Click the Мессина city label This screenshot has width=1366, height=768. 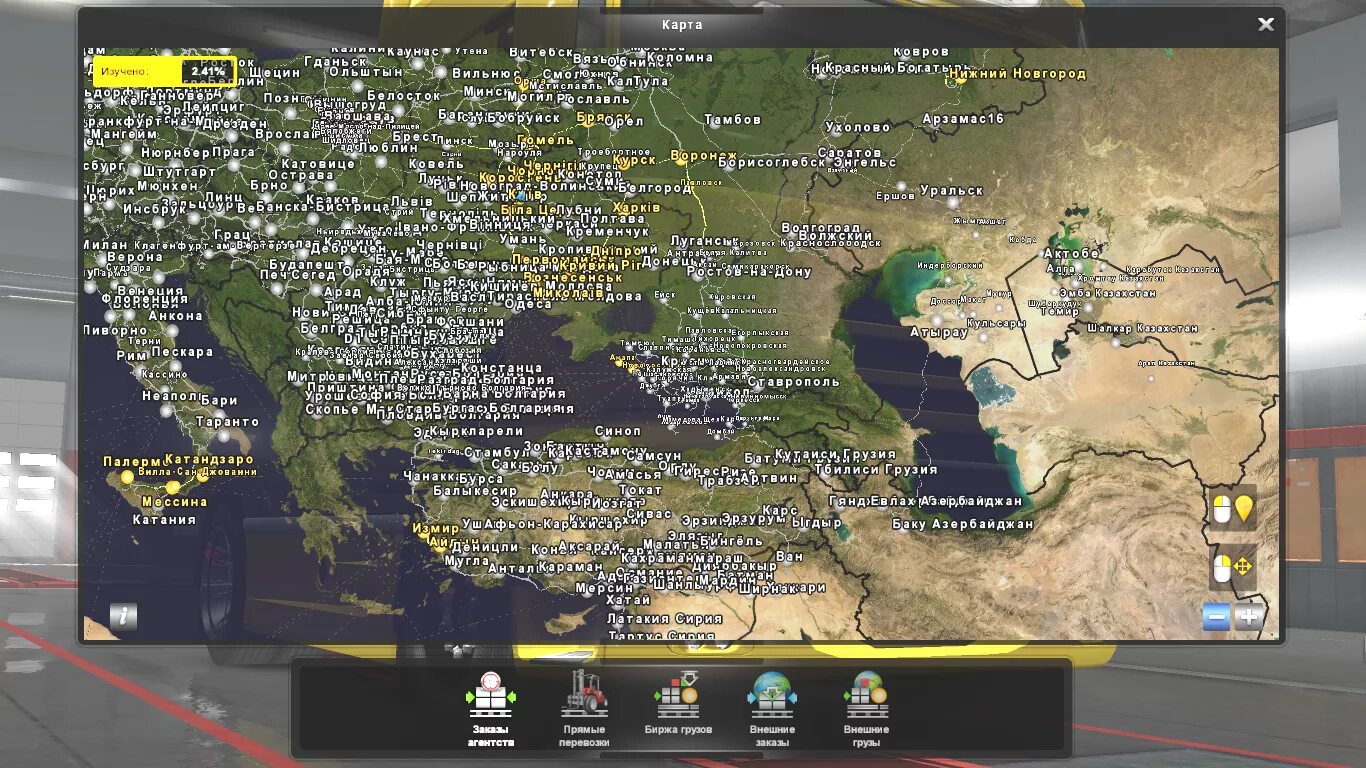174,501
